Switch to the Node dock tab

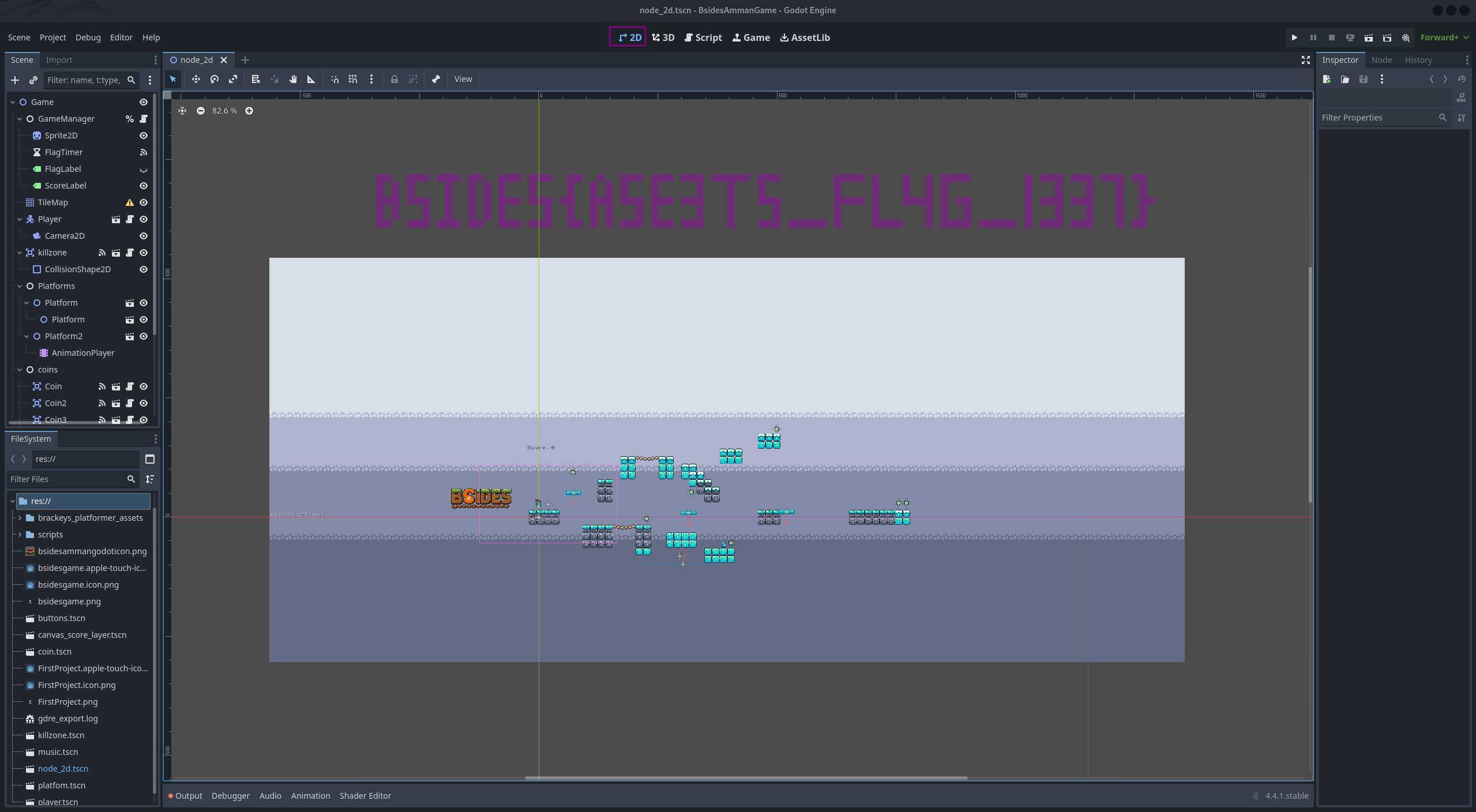click(1381, 60)
